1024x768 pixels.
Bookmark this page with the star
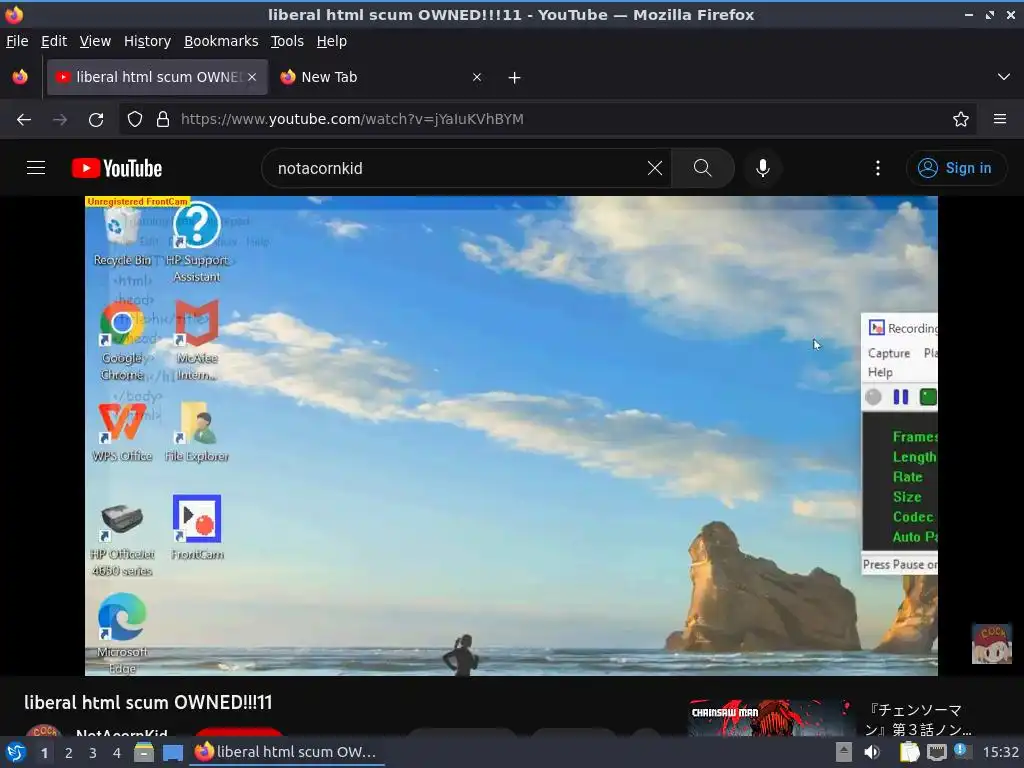pos(960,120)
